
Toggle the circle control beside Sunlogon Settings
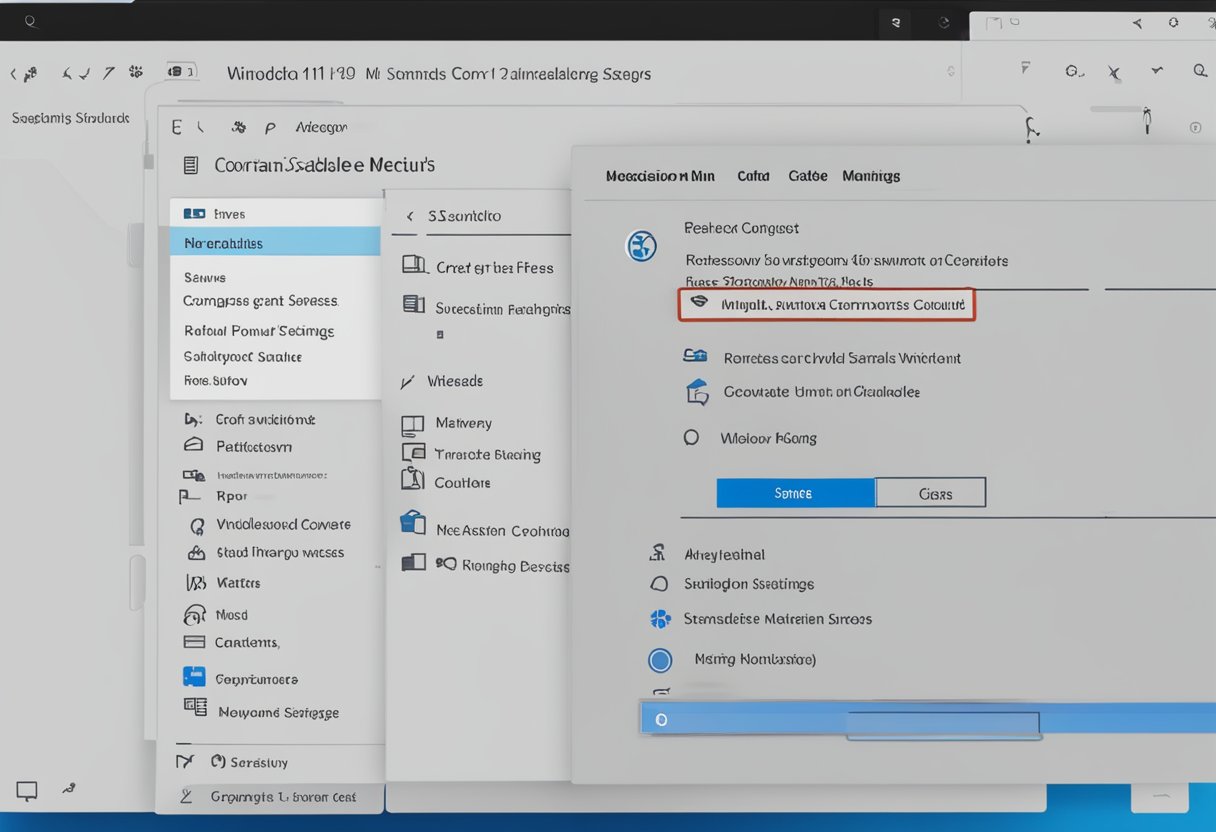coord(660,584)
